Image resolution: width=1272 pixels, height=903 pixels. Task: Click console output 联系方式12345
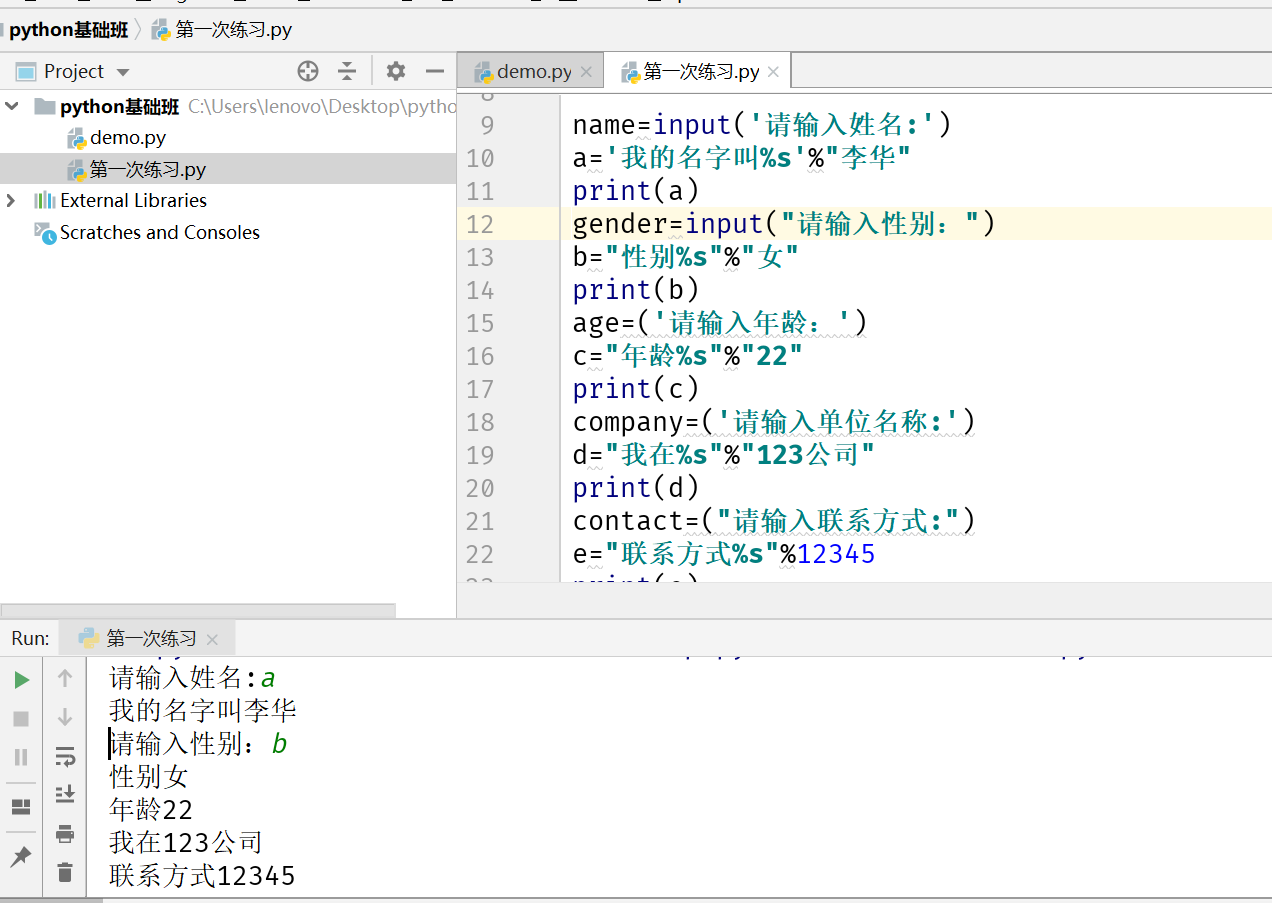click(x=202, y=876)
